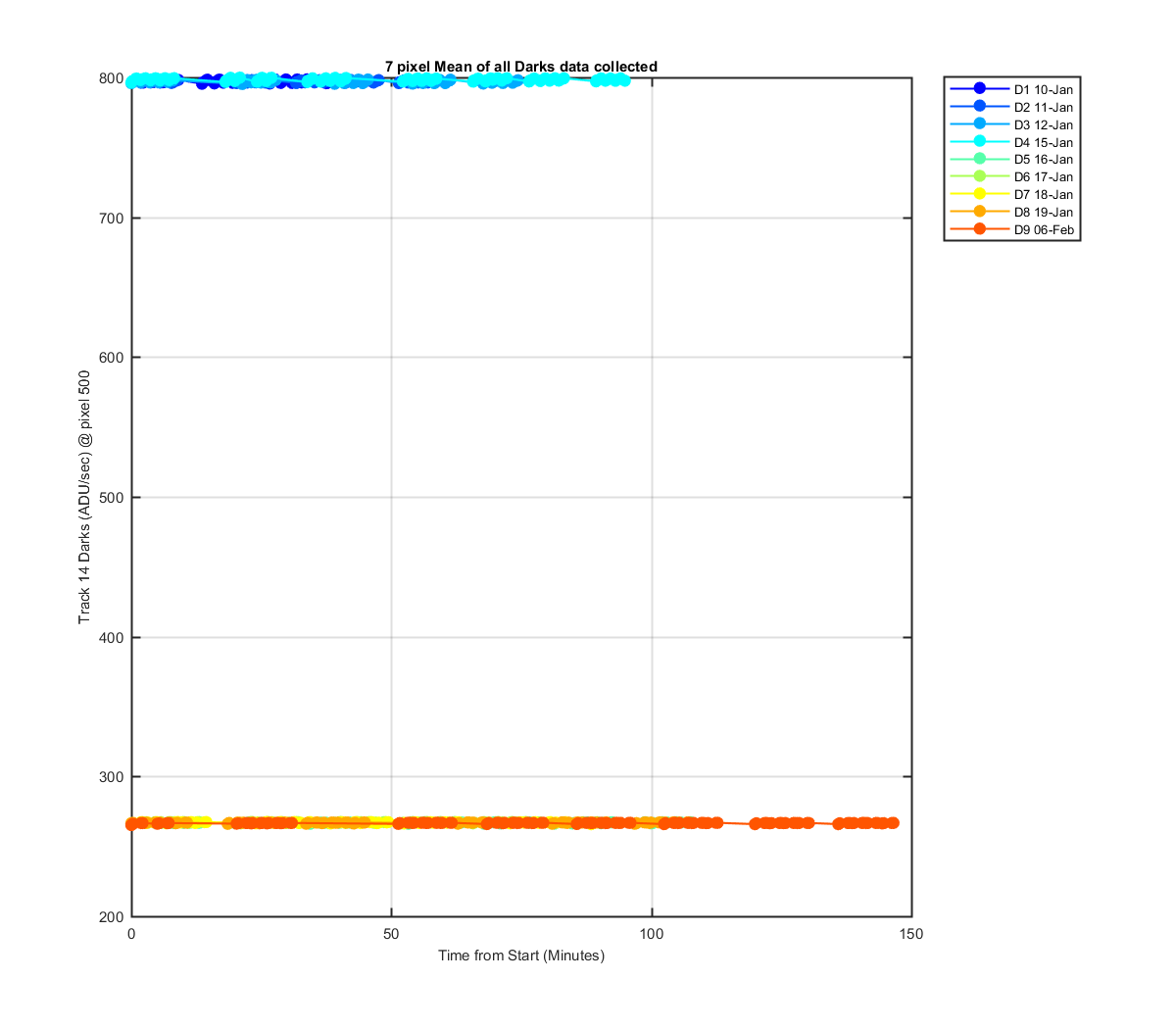This screenshot has width=1176, height=1029.
Task: Select the D2 11-Jan legend entry
Action: click(1011, 107)
